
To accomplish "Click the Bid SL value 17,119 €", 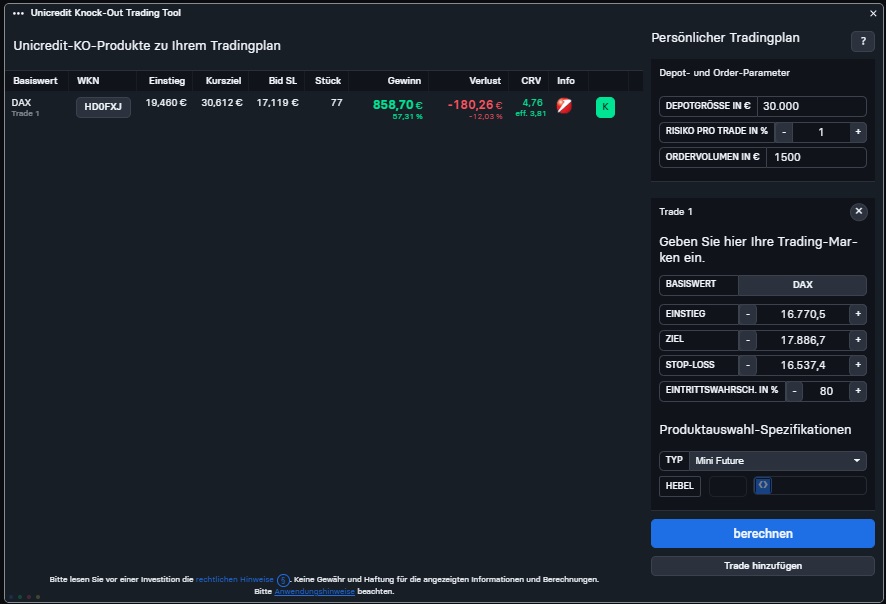I will click(x=277, y=102).
